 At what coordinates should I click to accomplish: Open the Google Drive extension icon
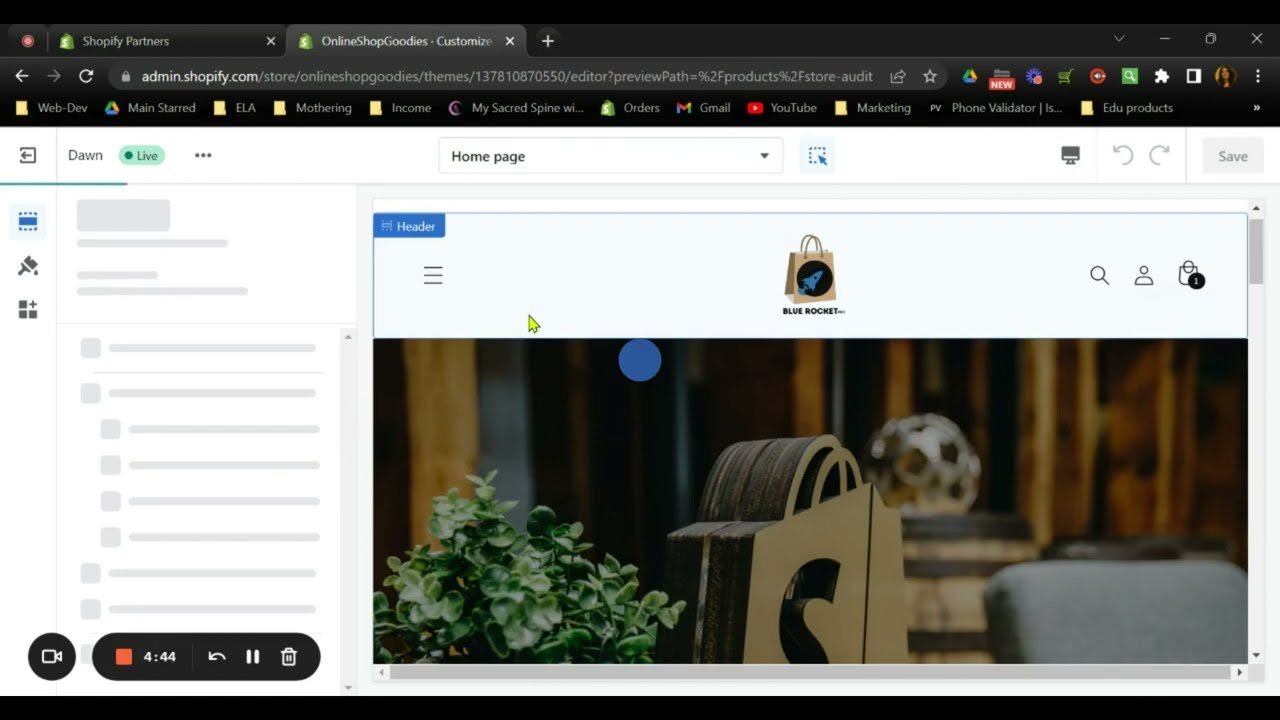point(969,76)
